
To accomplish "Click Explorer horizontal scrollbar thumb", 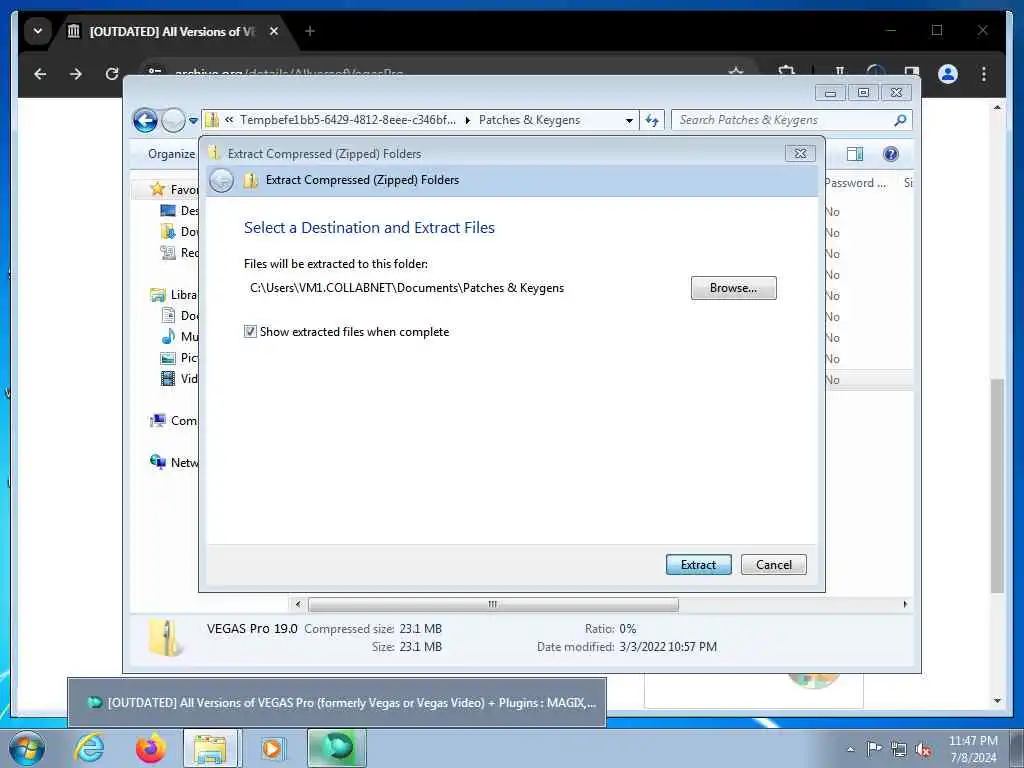I will [x=493, y=604].
